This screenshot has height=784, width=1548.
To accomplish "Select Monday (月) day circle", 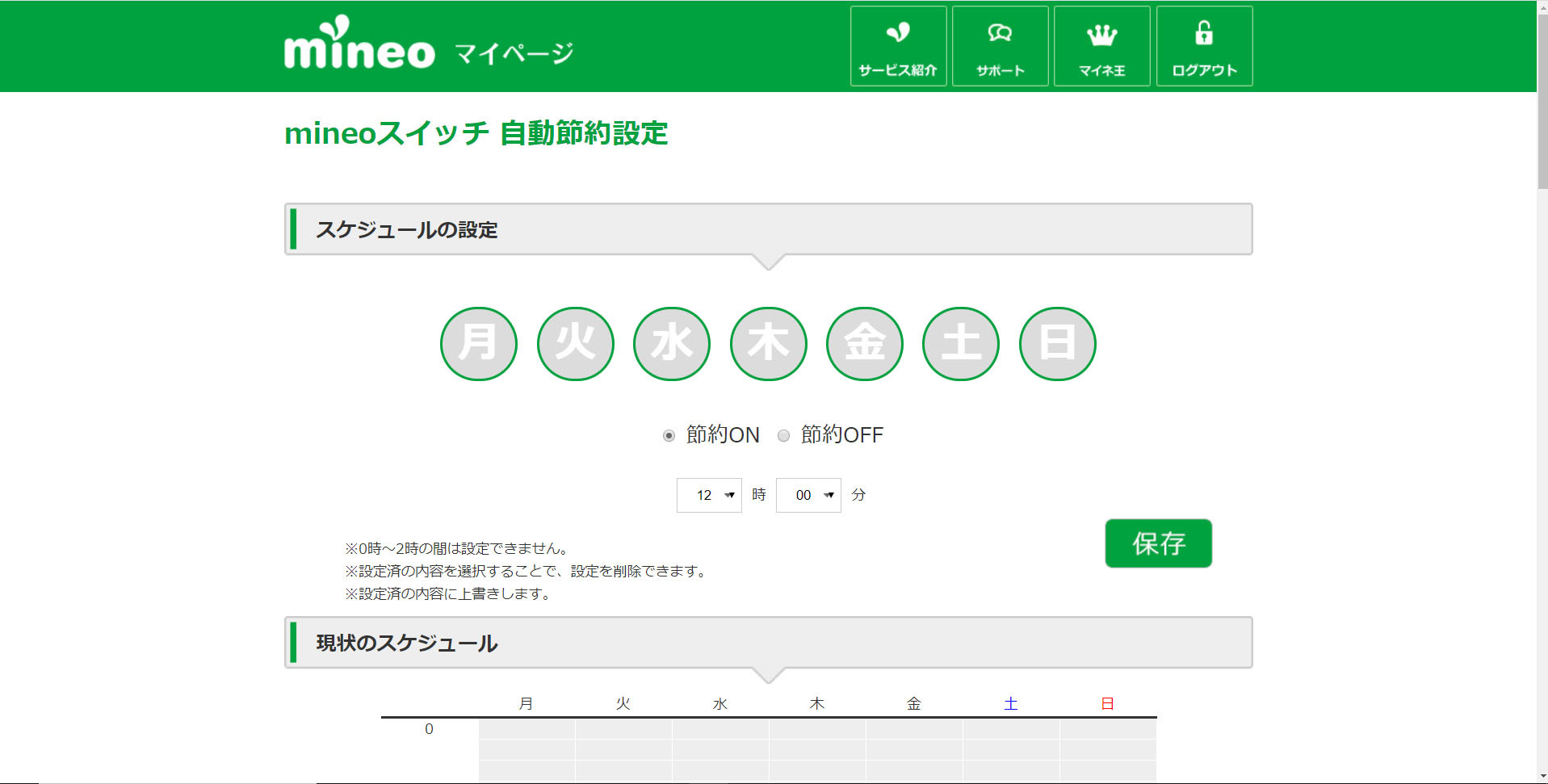I will 479,343.
